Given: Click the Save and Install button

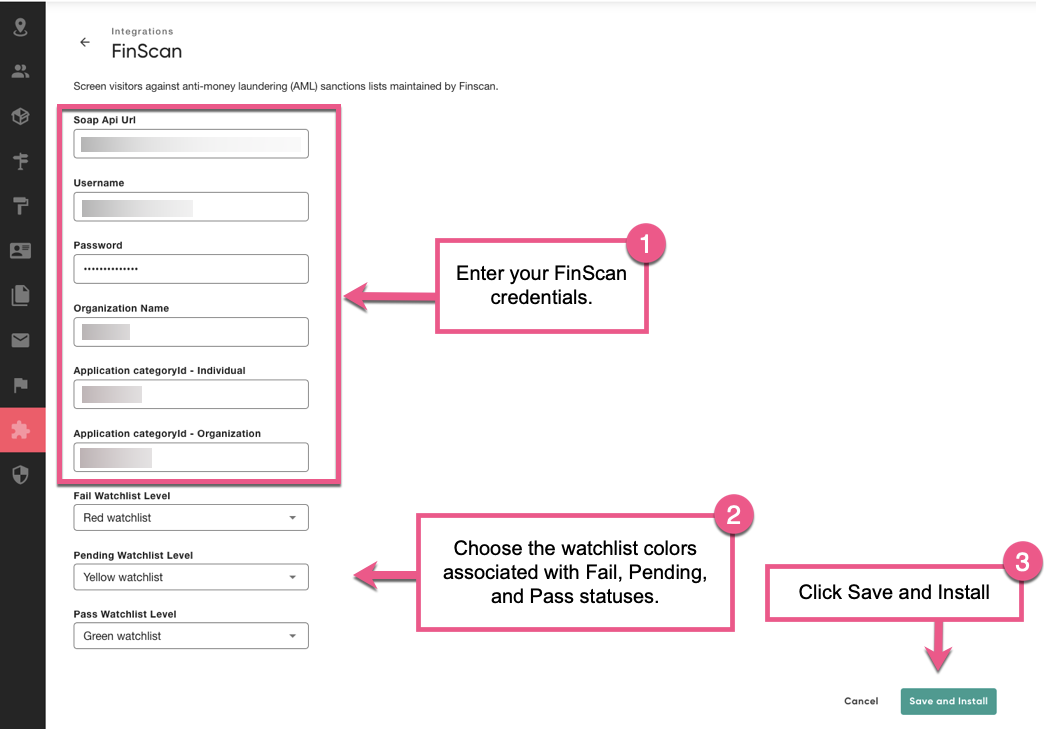Looking at the screenshot, I should click(x=948, y=701).
